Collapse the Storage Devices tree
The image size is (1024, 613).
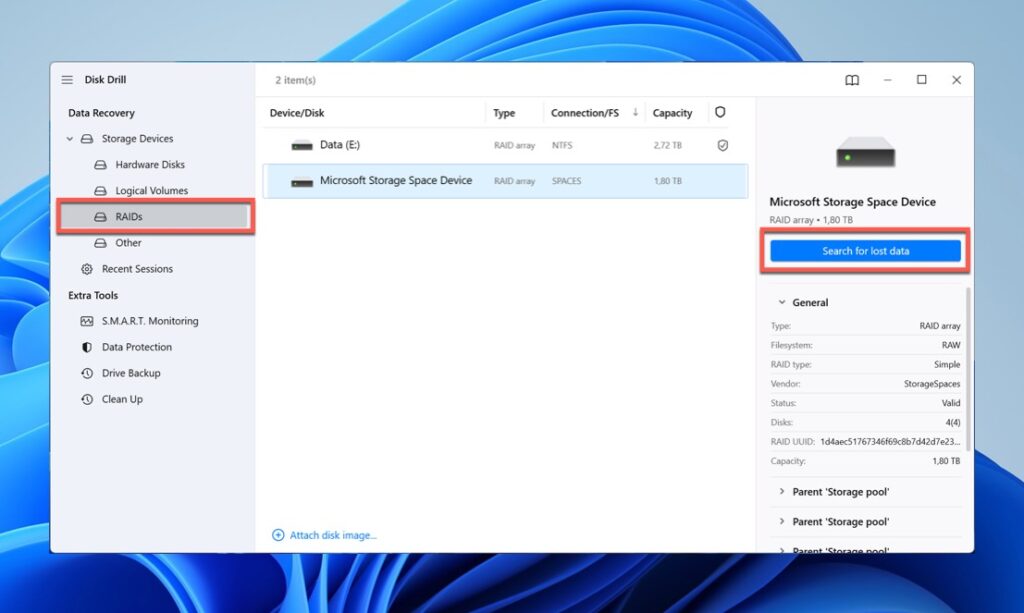pyautogui.click(x=69, y=138)
